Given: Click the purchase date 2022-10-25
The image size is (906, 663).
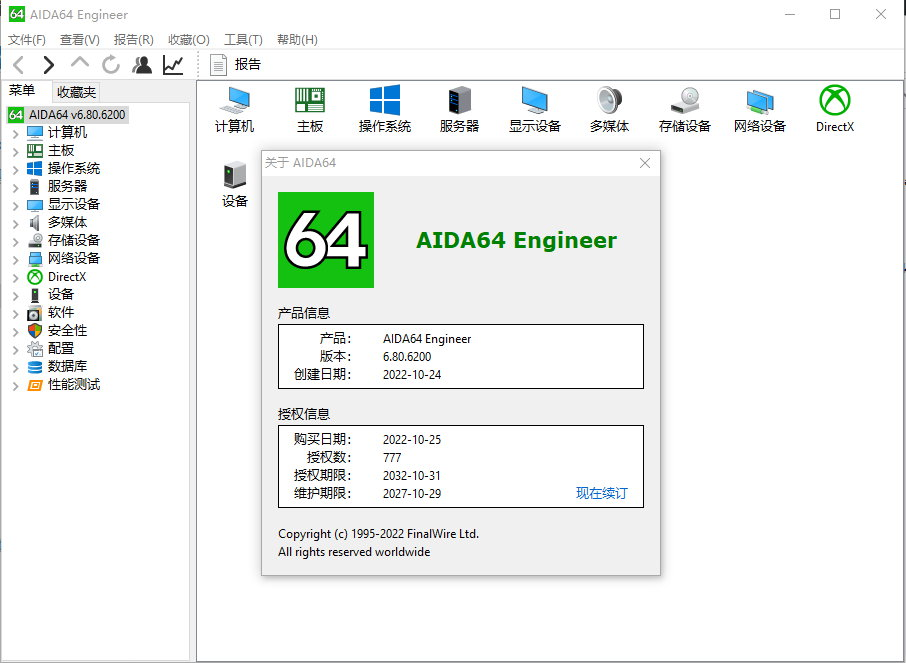Looking at the screenshot, I should [x=411, y=440].
